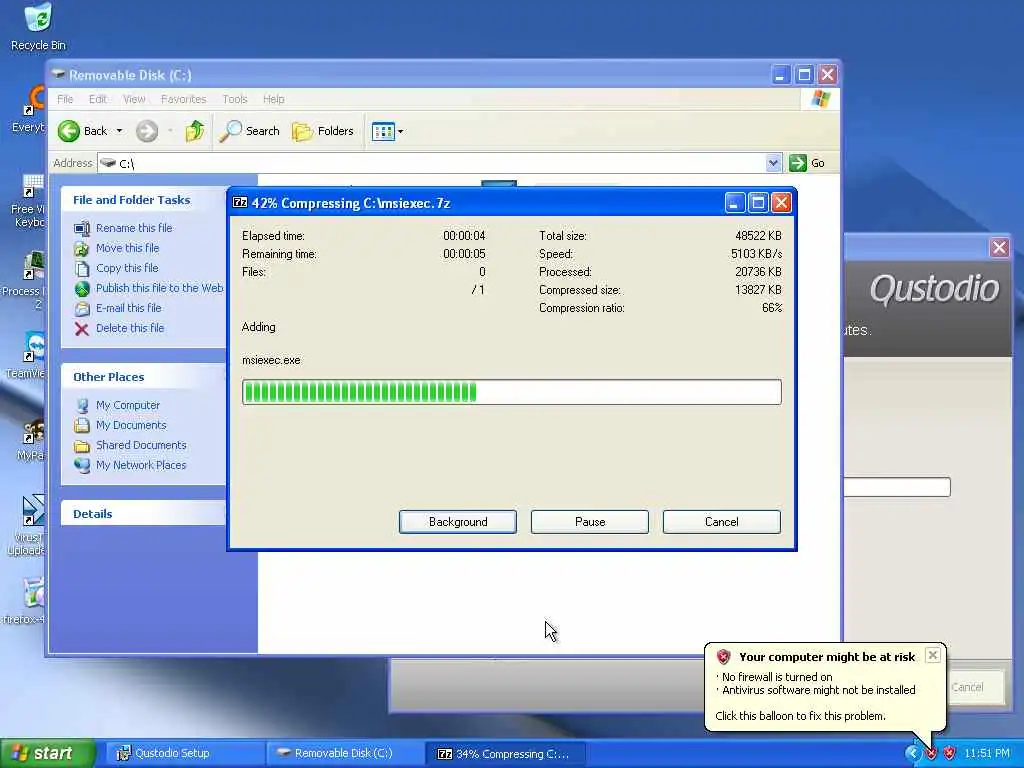
Task: Send compression to Background
Action: [458, 522]
